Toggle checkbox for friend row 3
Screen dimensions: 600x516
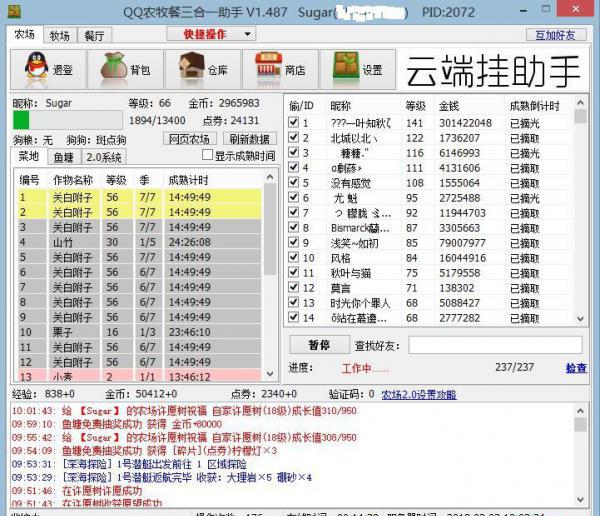[x=293, y=152]
